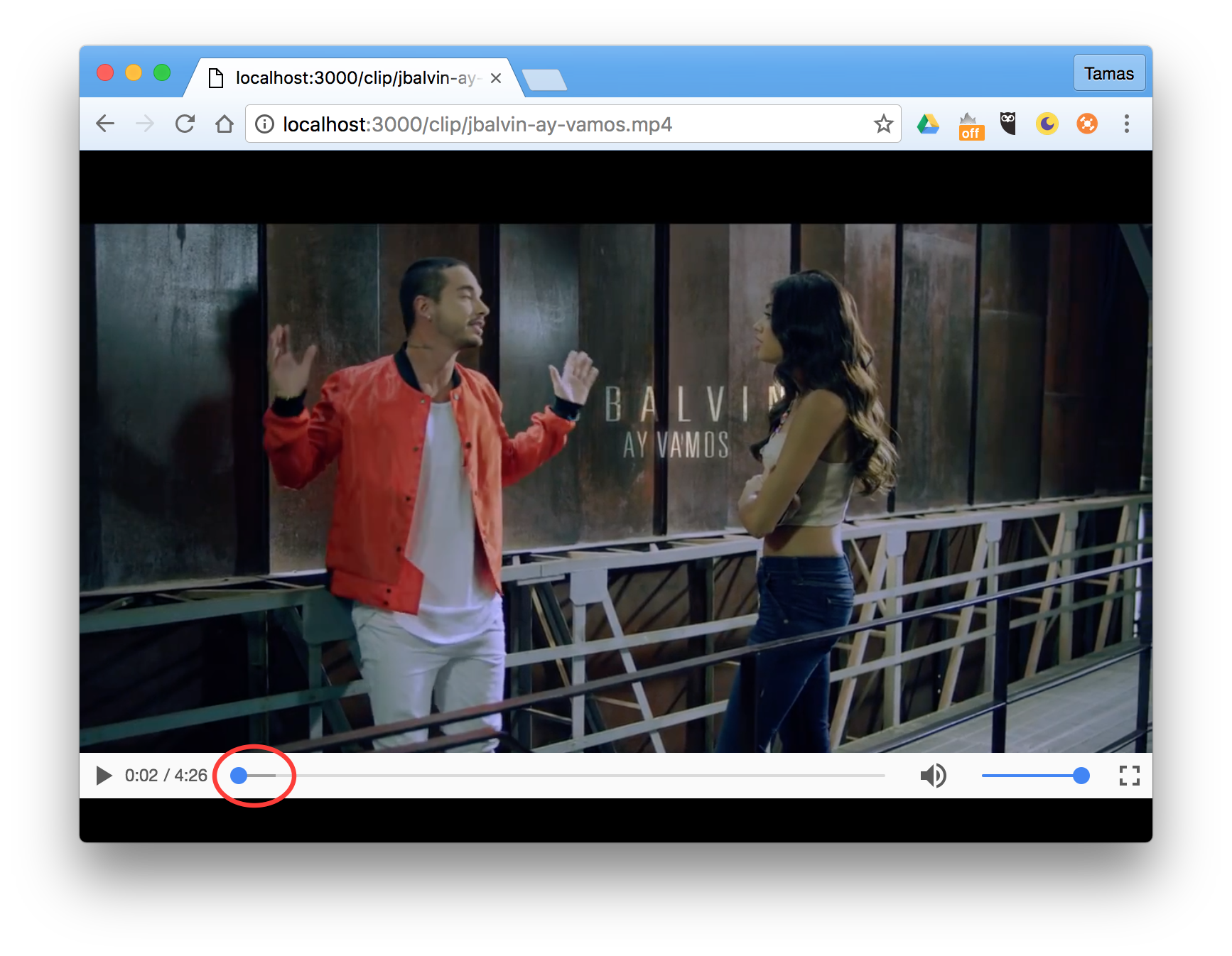View site info icon in address bar
The width and height of the screenshot is (1232, 956).
point(264,124)
